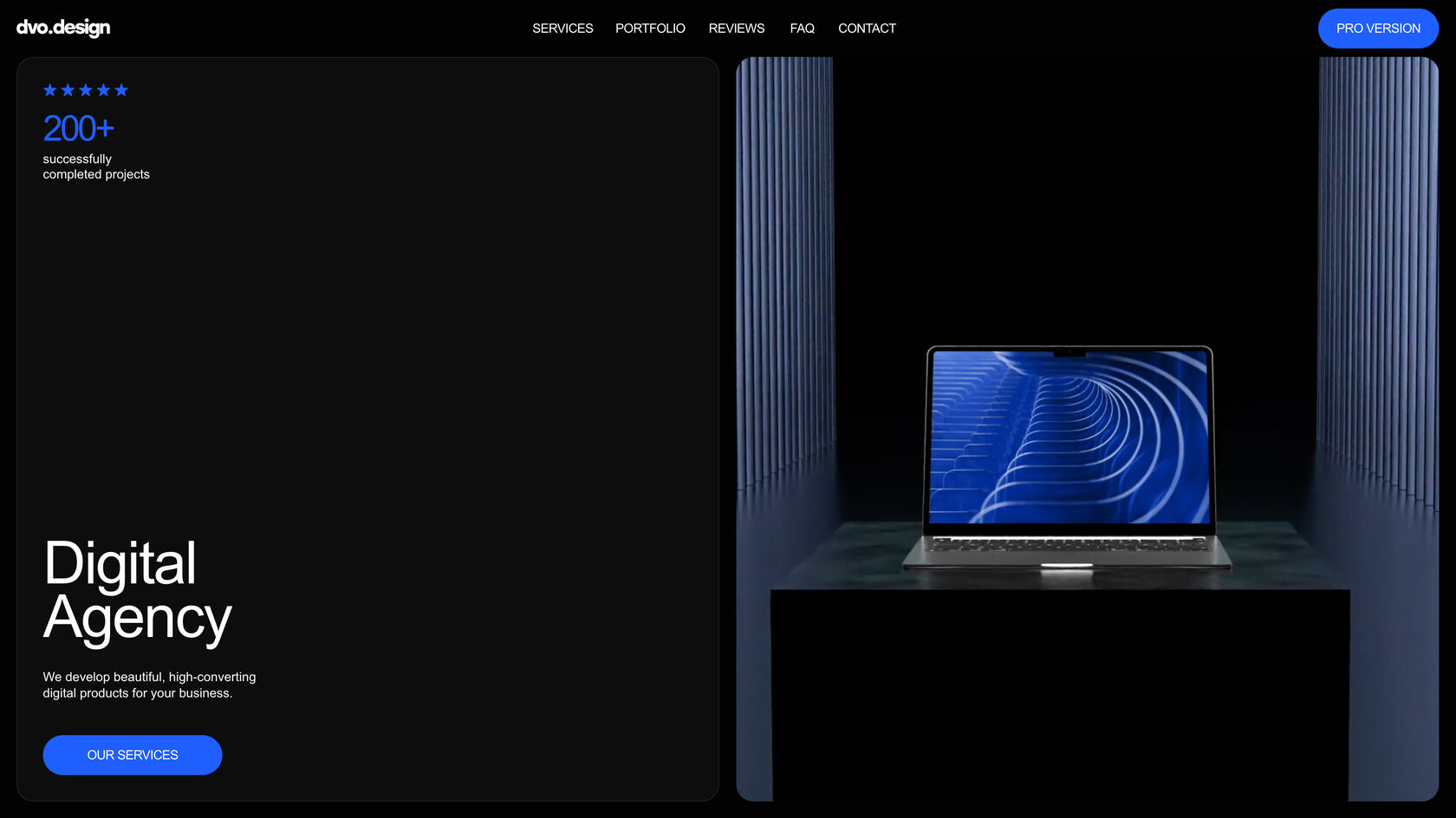This screenshot has width=1456, height=818.
Task: Click the first blue rating star
Action: (x=50, y=90)
